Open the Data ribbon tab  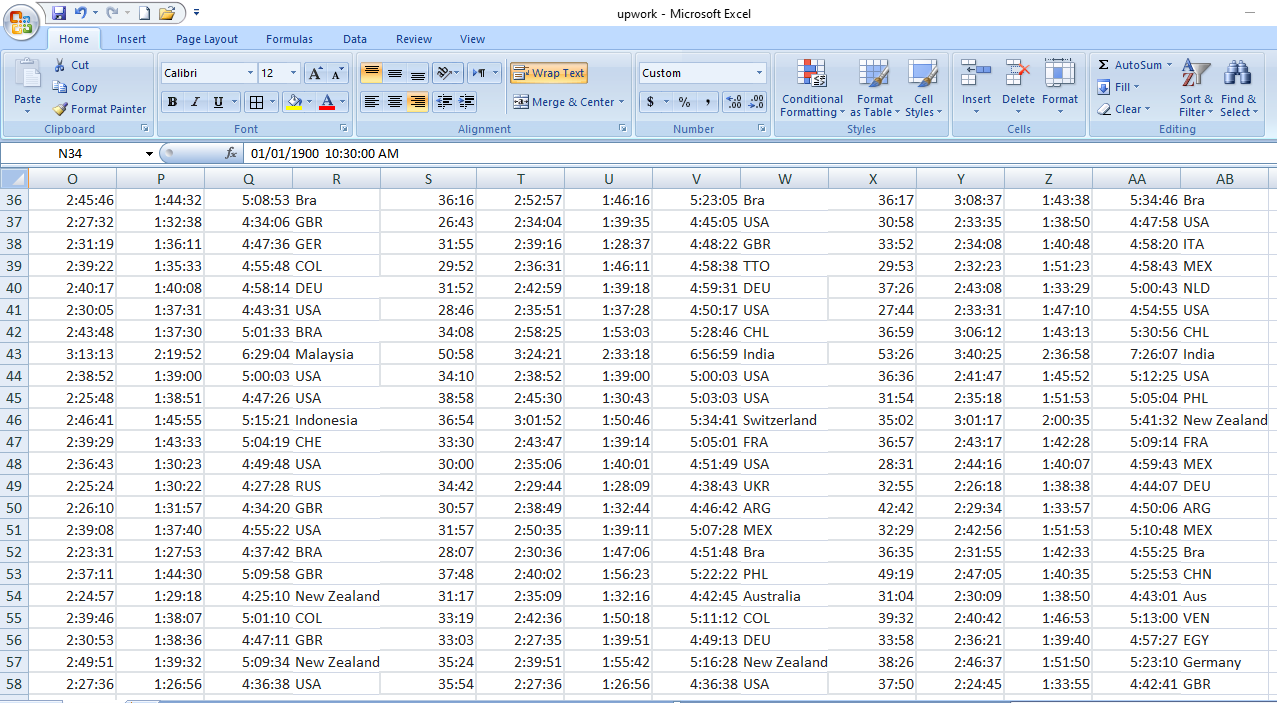pyautogui.click(x=354, y=39)
